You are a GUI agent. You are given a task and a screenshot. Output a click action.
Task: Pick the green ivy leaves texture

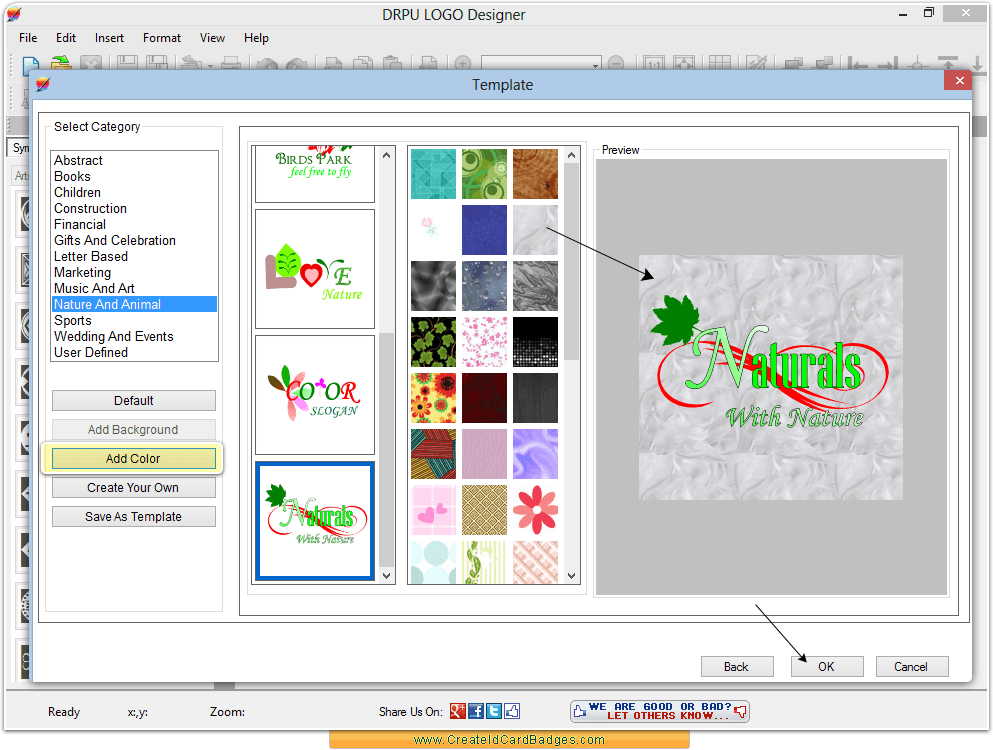(x=433, y=342)
